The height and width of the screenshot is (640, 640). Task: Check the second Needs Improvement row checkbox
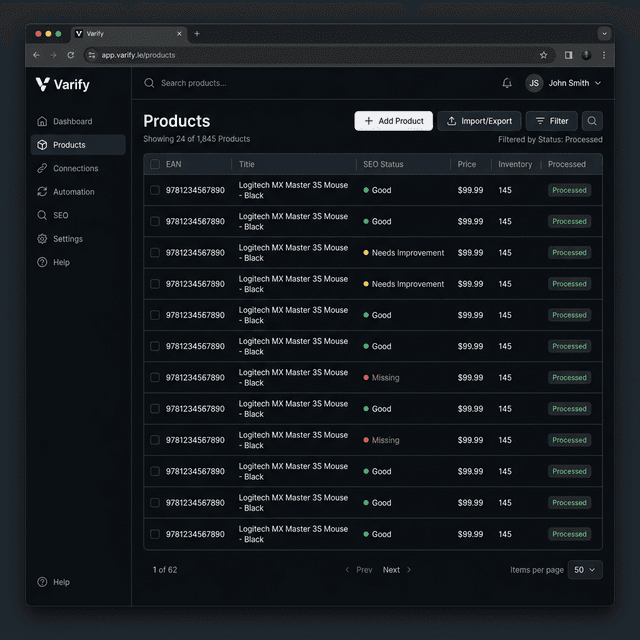click(x=155, y=284)
